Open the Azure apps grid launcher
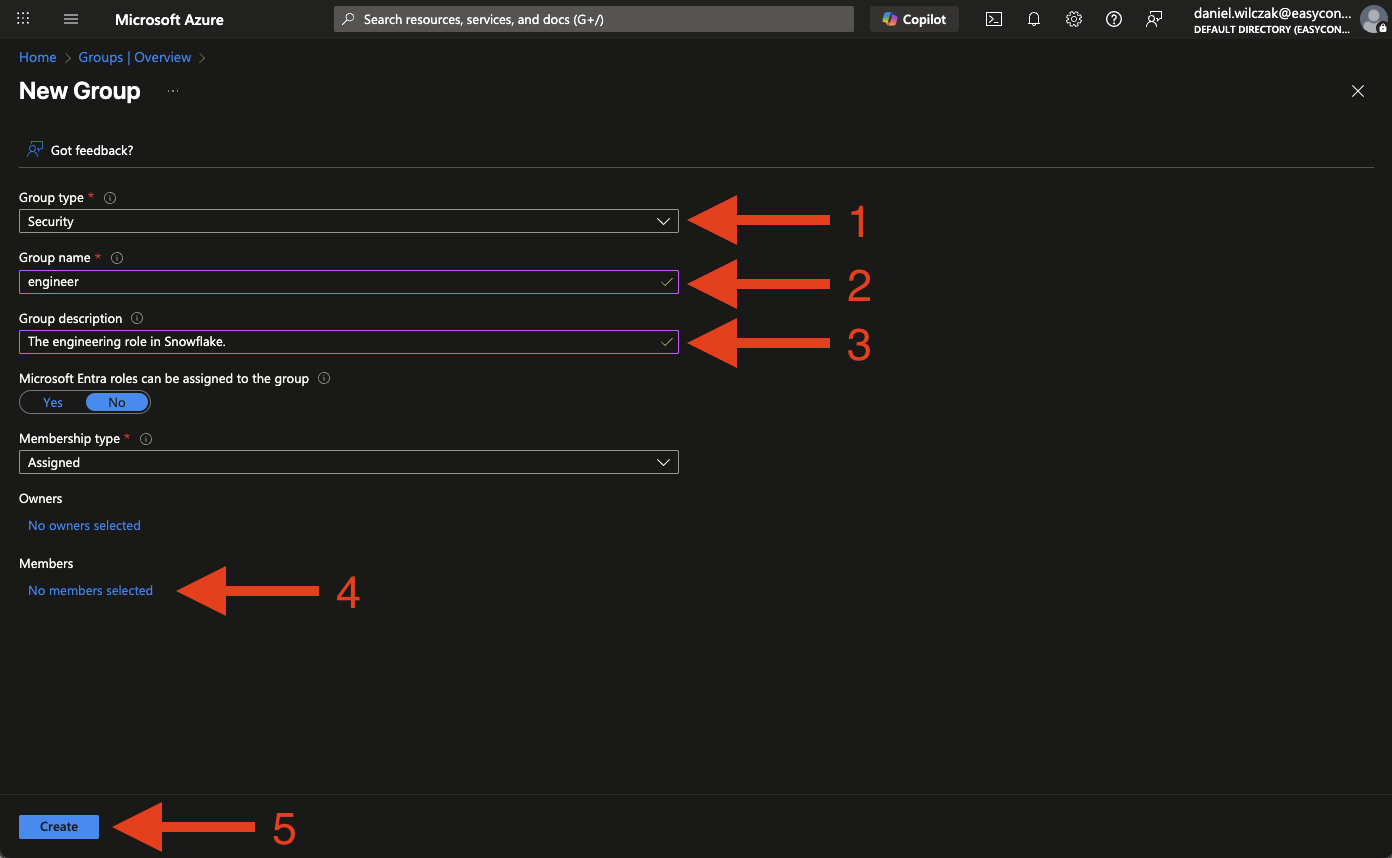 click(24, 19)
